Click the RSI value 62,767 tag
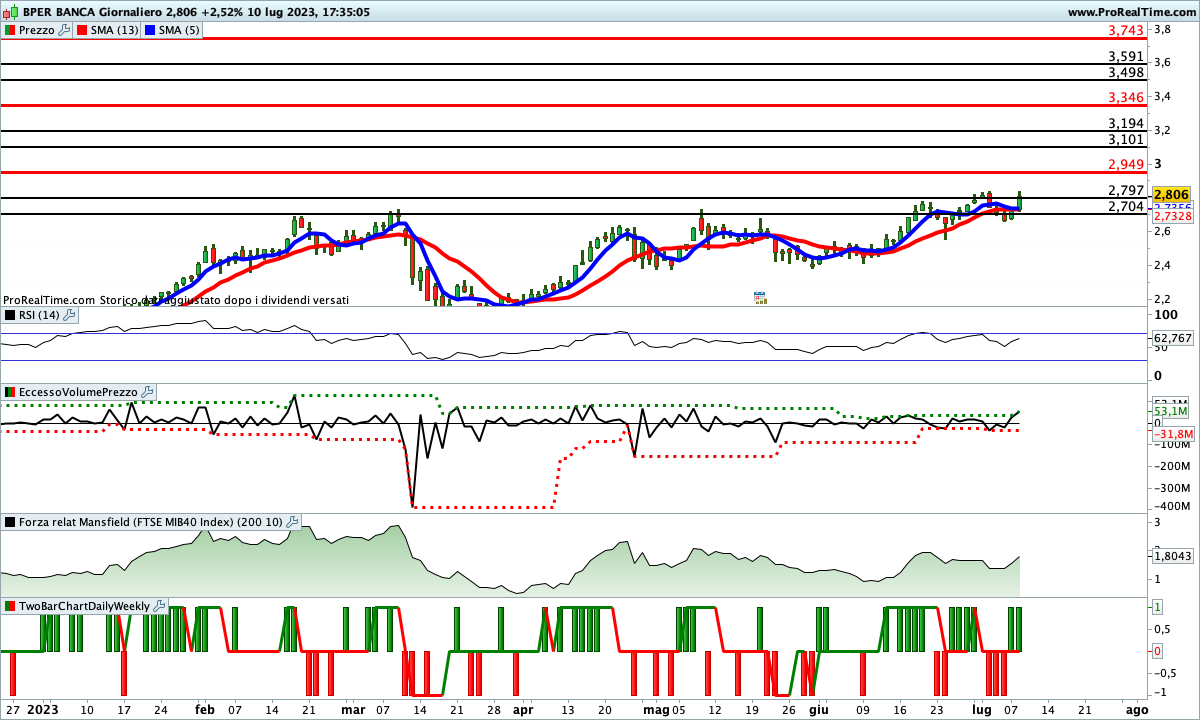The image size is (1200, 720). coord(1172,339)
